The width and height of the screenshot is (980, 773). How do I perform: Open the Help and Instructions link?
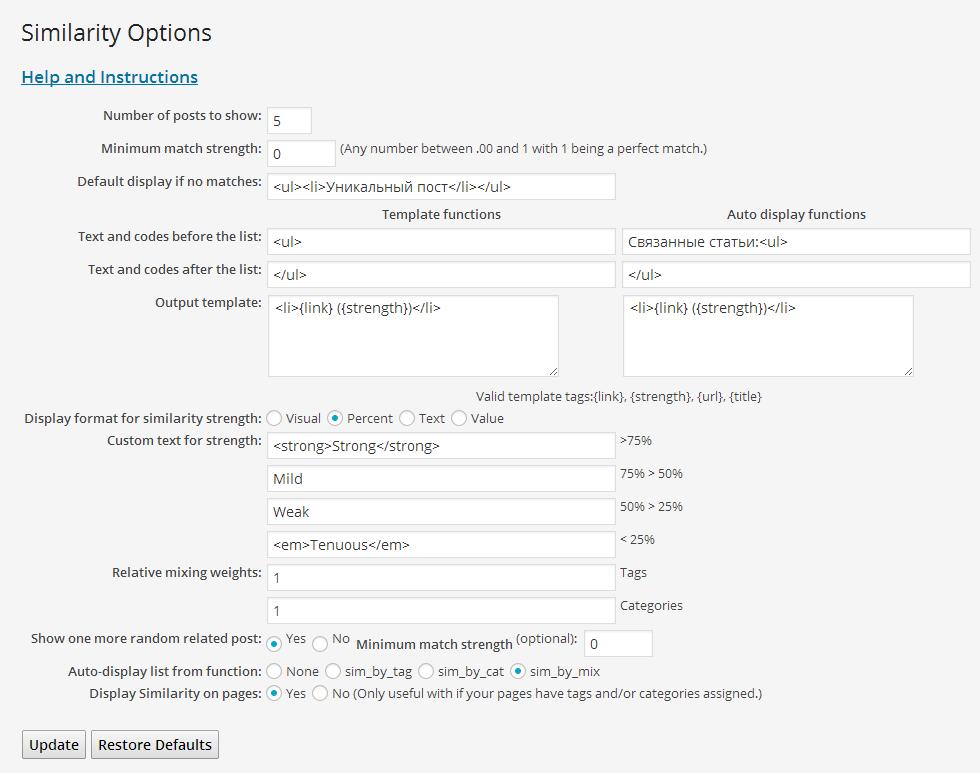coord(109,77)
